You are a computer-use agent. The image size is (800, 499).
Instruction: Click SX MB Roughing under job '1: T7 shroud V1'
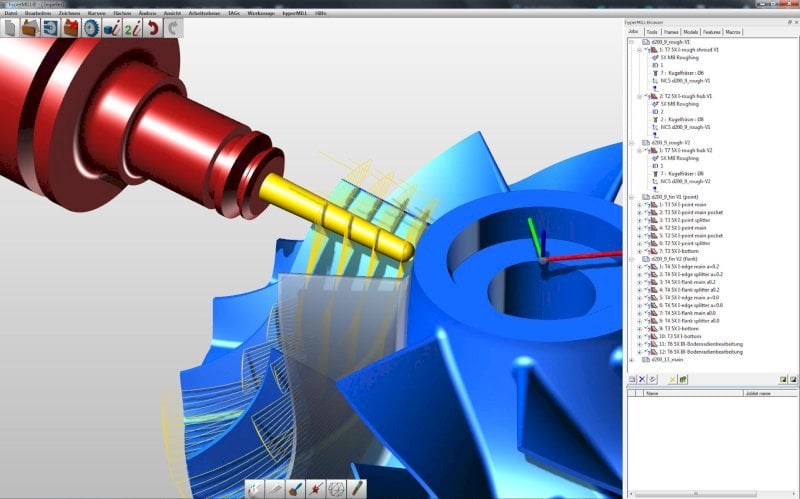click(x=679, y=58)
